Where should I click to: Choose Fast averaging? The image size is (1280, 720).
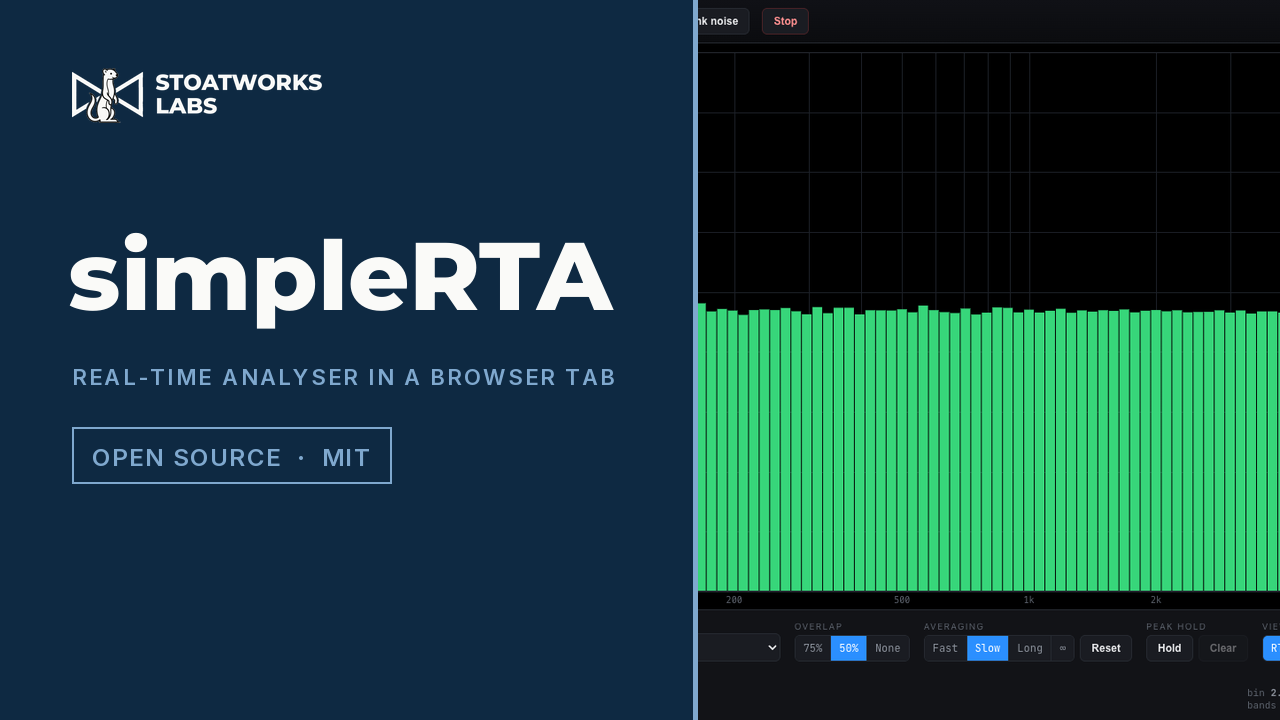945,648
